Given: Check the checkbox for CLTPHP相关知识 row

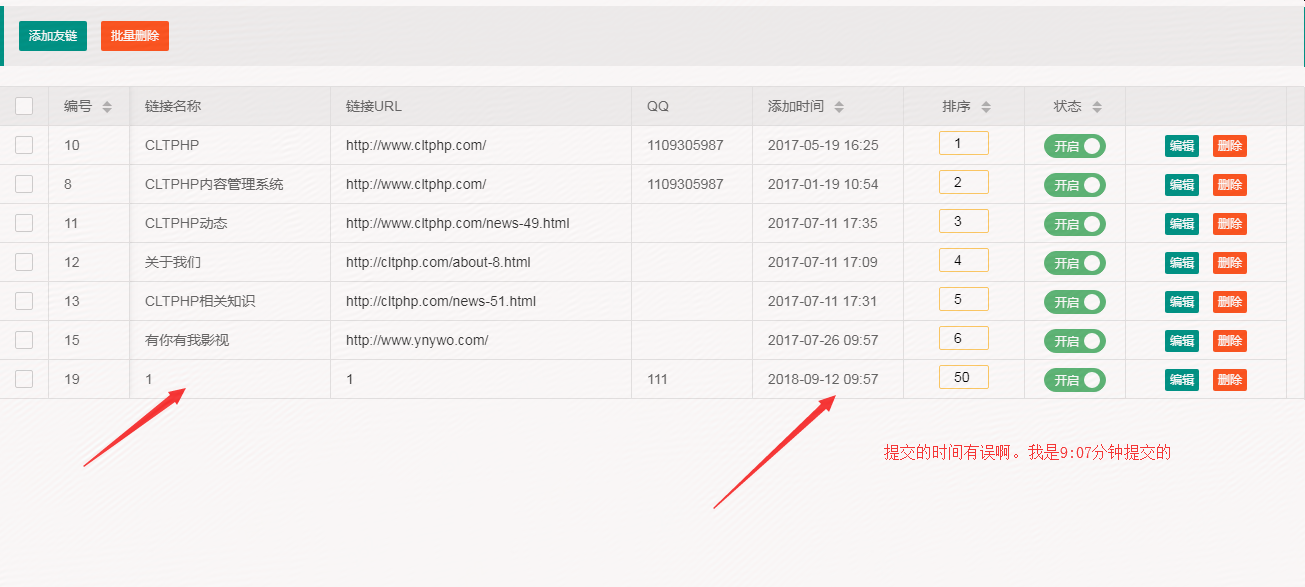Looking at the screenshot, I should pos(24,301).
